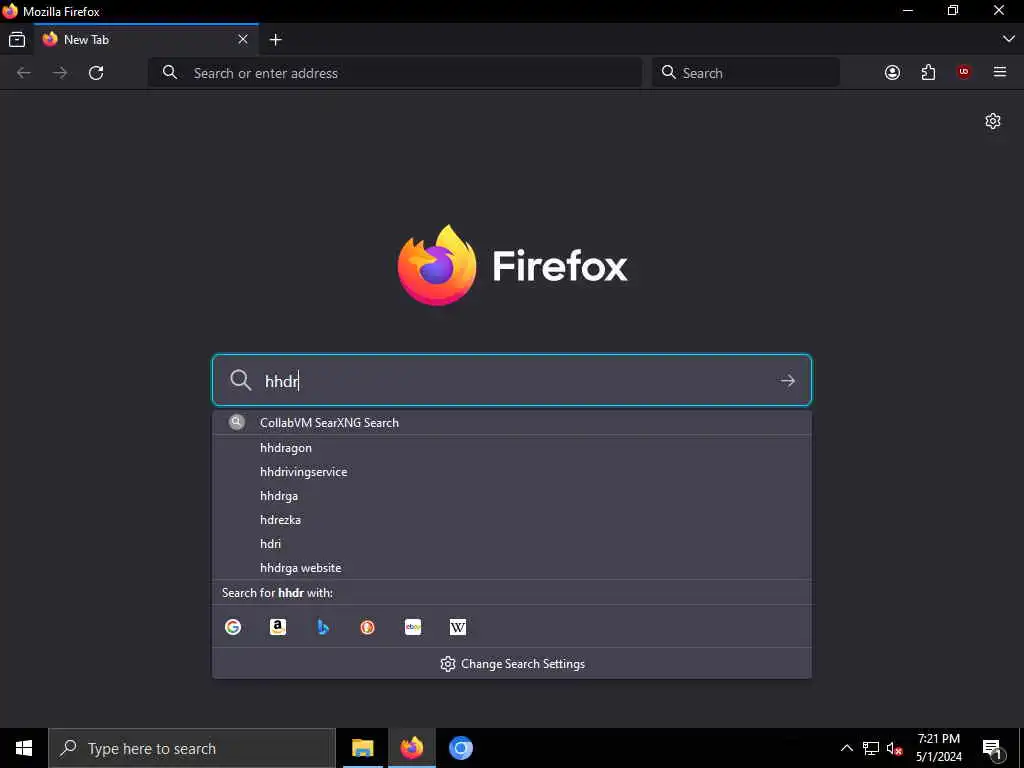Choose the hhdrivingservice suggestion
1024x768 pixels.
[512, 472]
